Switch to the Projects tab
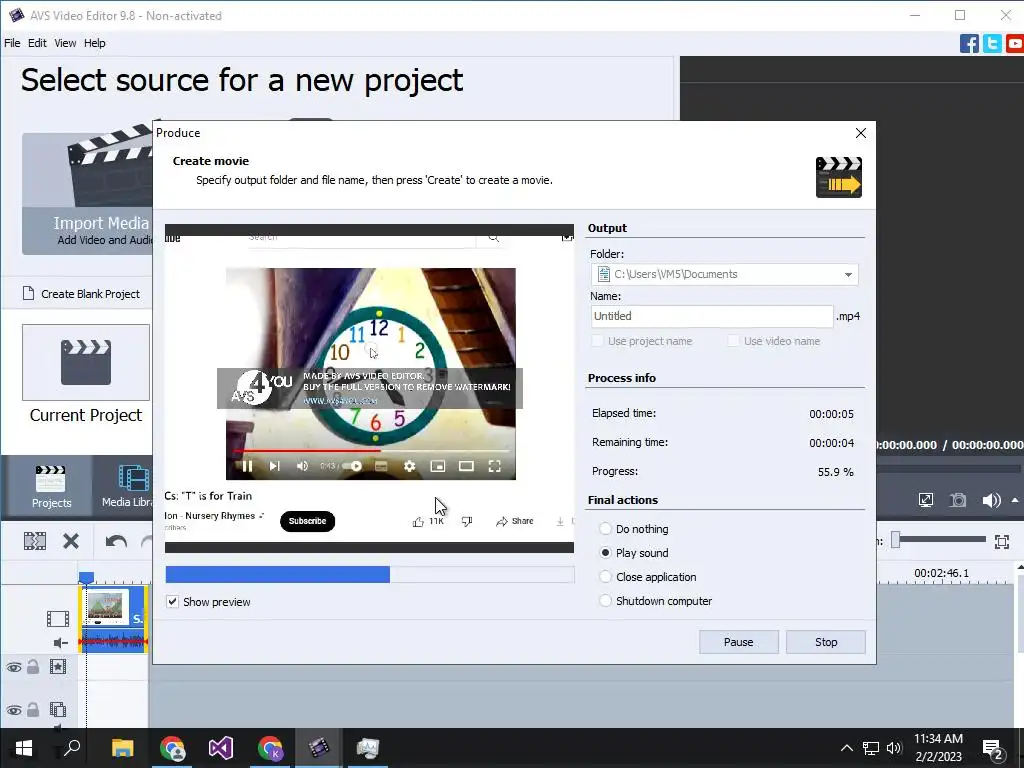 (x=51, y=487)
